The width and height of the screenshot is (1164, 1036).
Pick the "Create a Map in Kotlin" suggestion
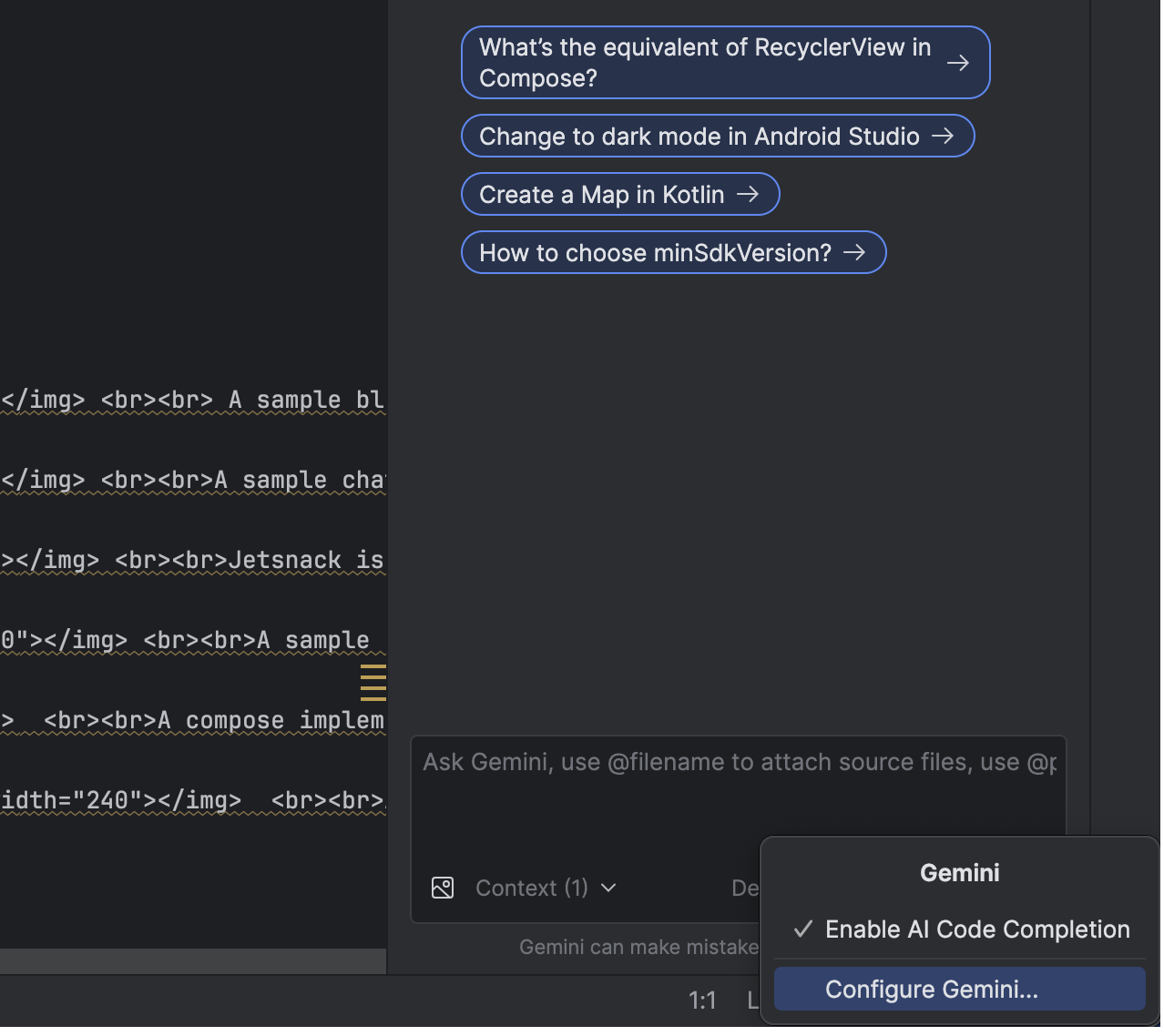tap(601, 194)
